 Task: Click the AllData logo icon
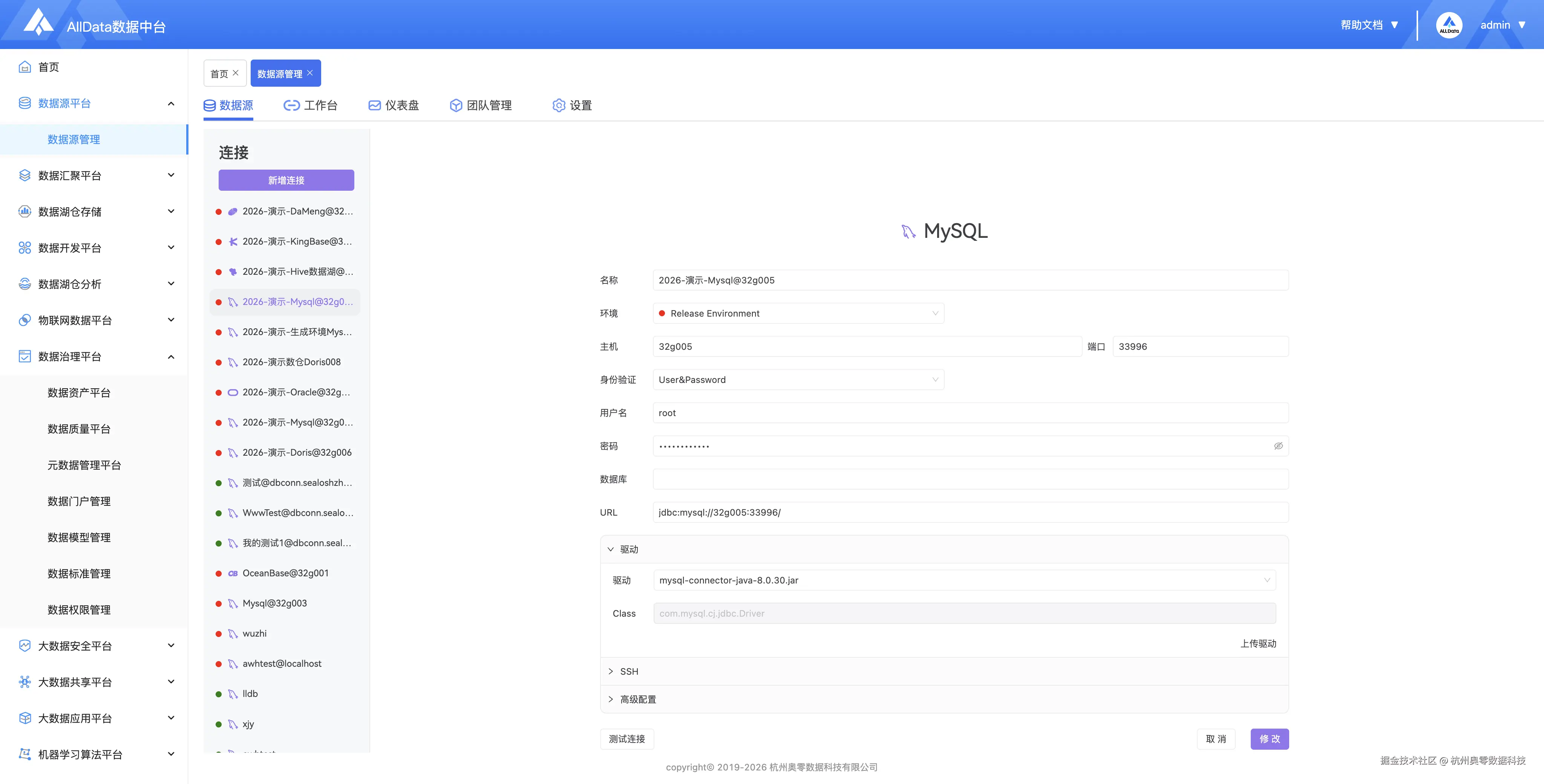click(38, 22)
